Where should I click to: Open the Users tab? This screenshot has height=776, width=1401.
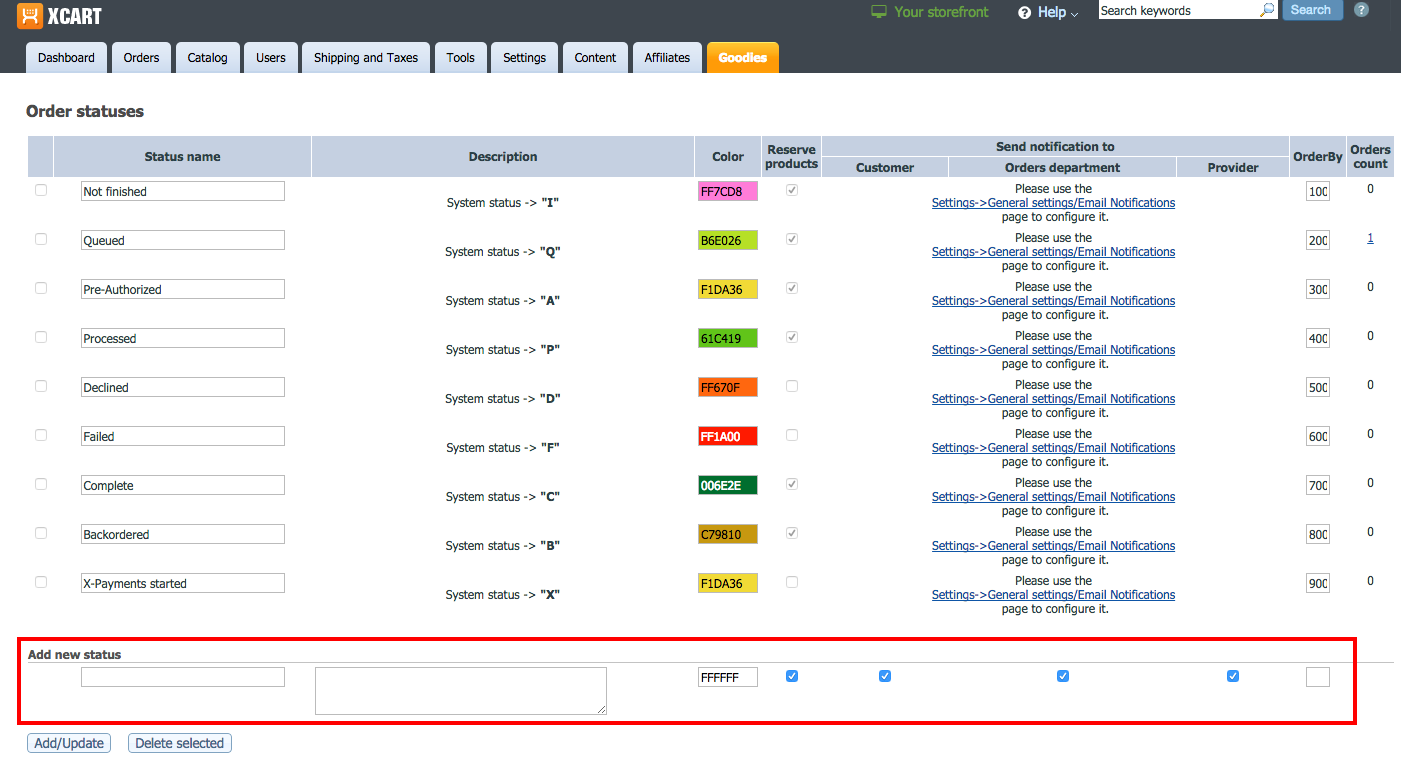point(271,58)
